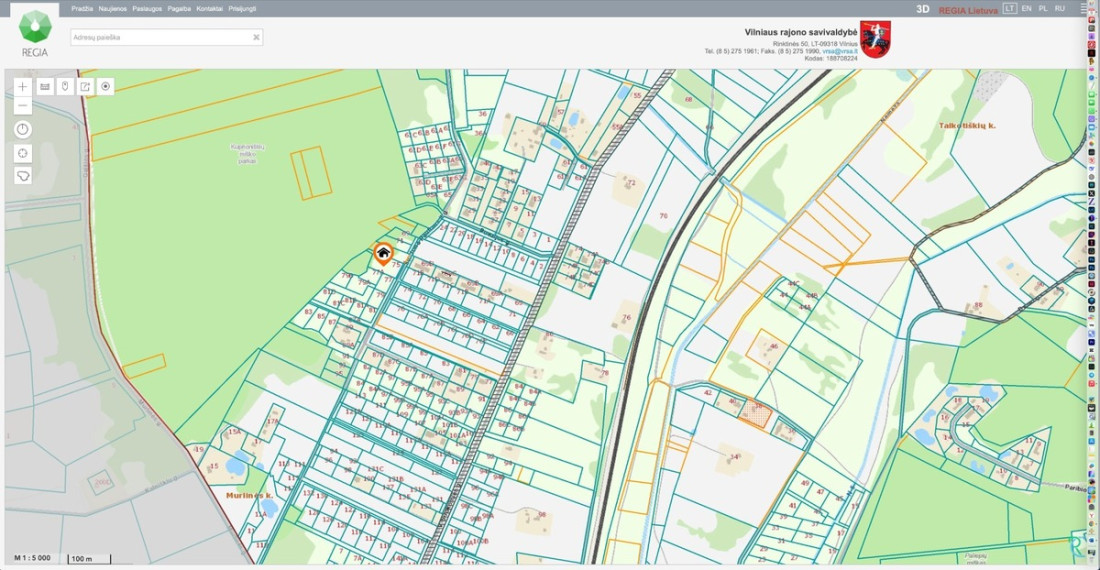Screen dimensions: 1100x570
Task: Click the orange house marker on map
Action: click(x=383, y=254)
